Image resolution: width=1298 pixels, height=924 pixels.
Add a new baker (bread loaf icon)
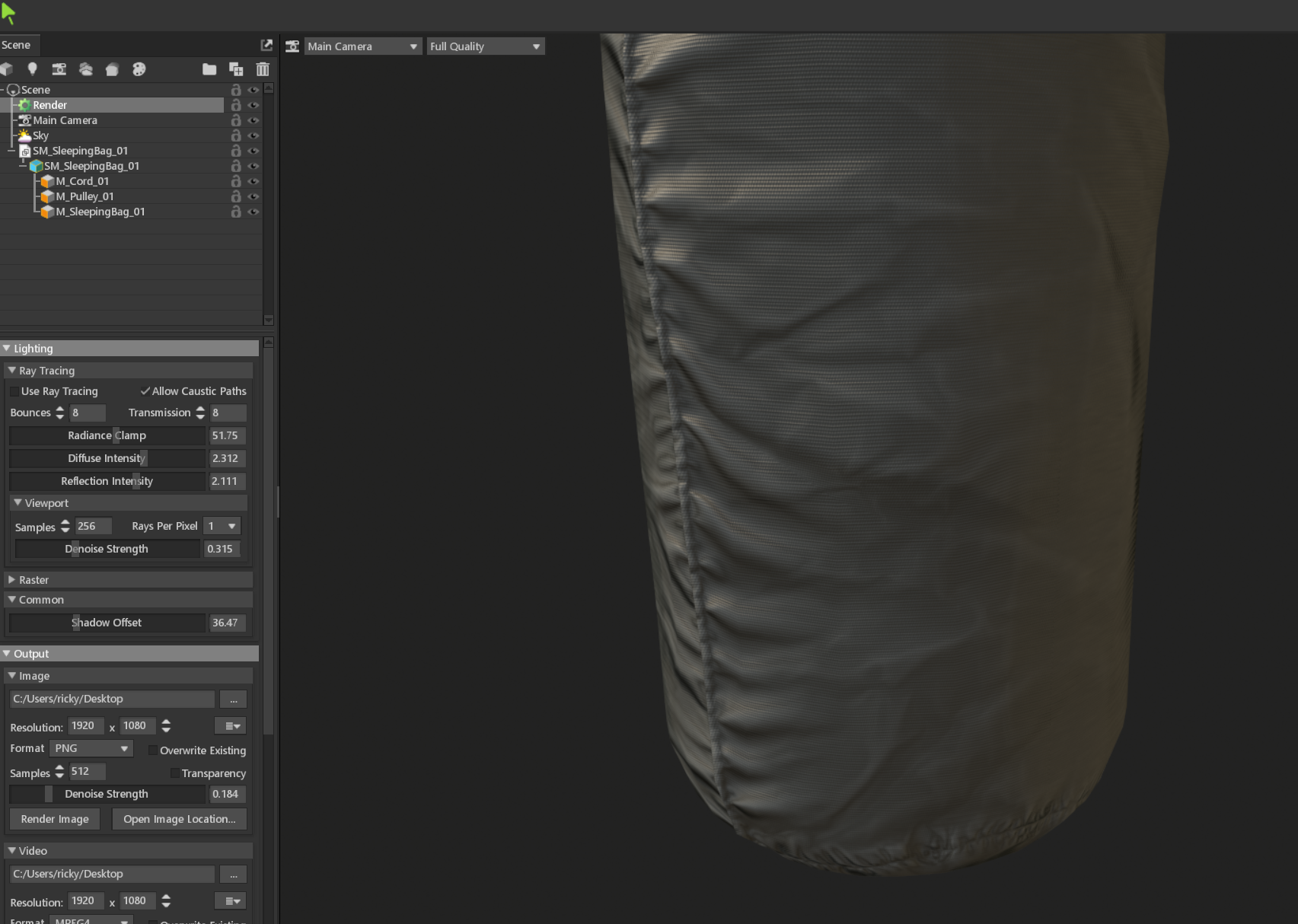[112, 69]
